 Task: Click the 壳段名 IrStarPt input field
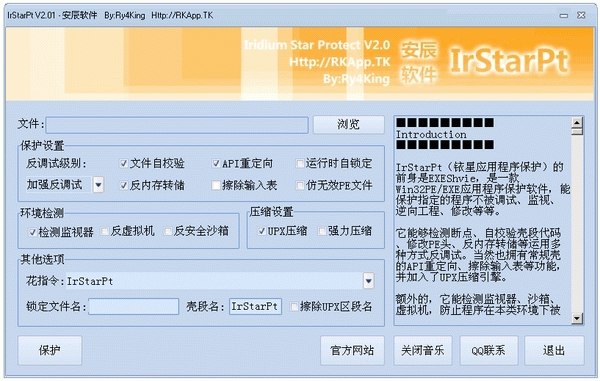(256, 306)
